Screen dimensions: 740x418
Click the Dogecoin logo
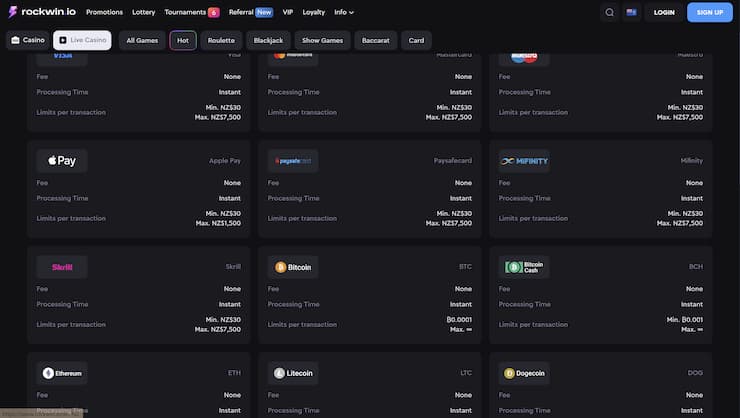click(524, 373)
